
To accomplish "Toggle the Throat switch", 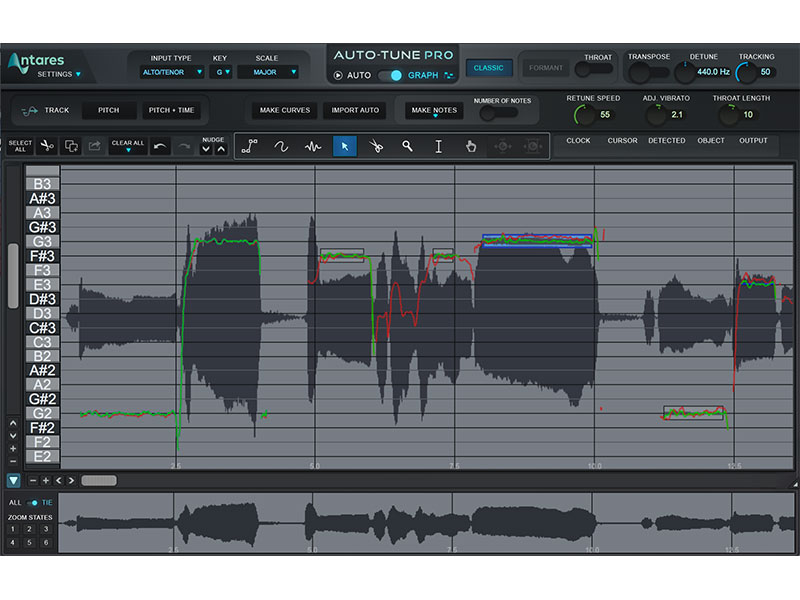I will [x=593, y=69].
